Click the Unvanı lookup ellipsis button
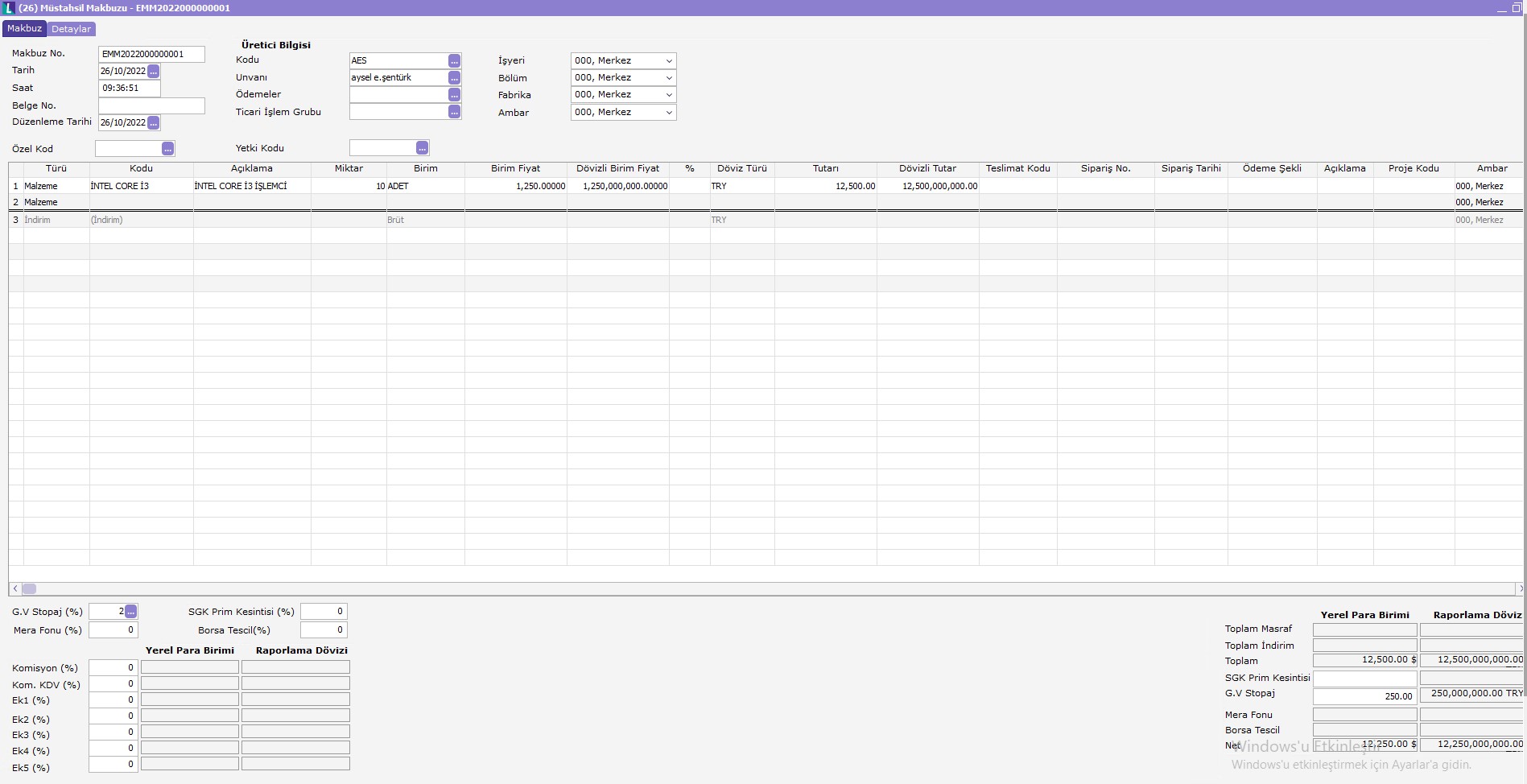The width and height of the screenshot is (1527, 784). tap(454, 78)
